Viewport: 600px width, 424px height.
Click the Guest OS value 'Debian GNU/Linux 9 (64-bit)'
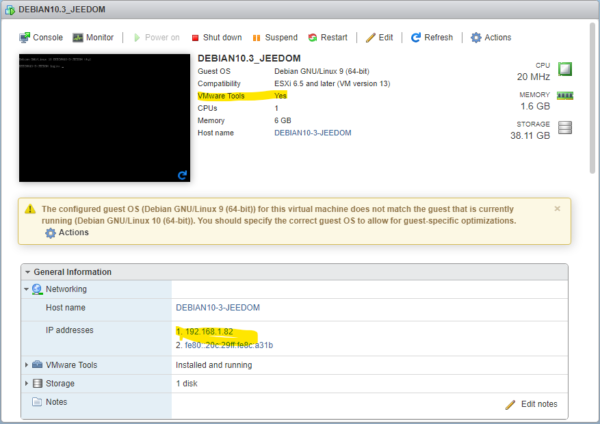tap(322, 71)
